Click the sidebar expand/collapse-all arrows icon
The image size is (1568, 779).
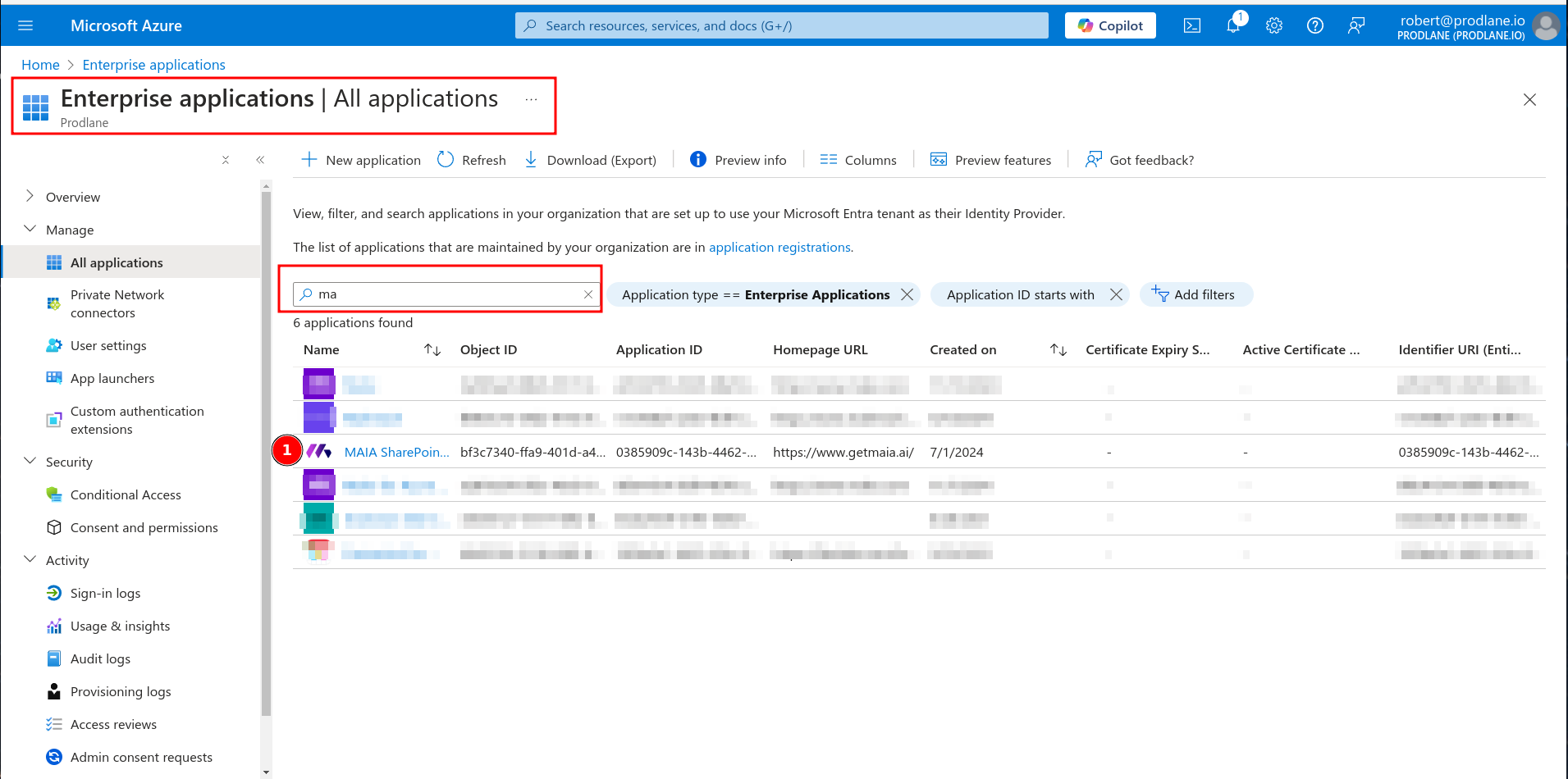point(226,160)
